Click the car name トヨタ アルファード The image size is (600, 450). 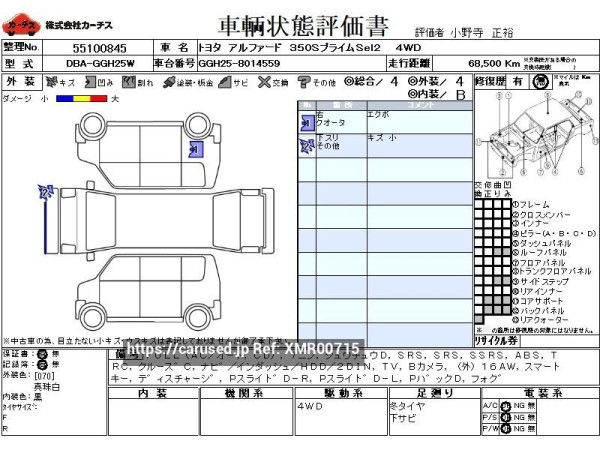pyautogui.click(x=240, y=48)
